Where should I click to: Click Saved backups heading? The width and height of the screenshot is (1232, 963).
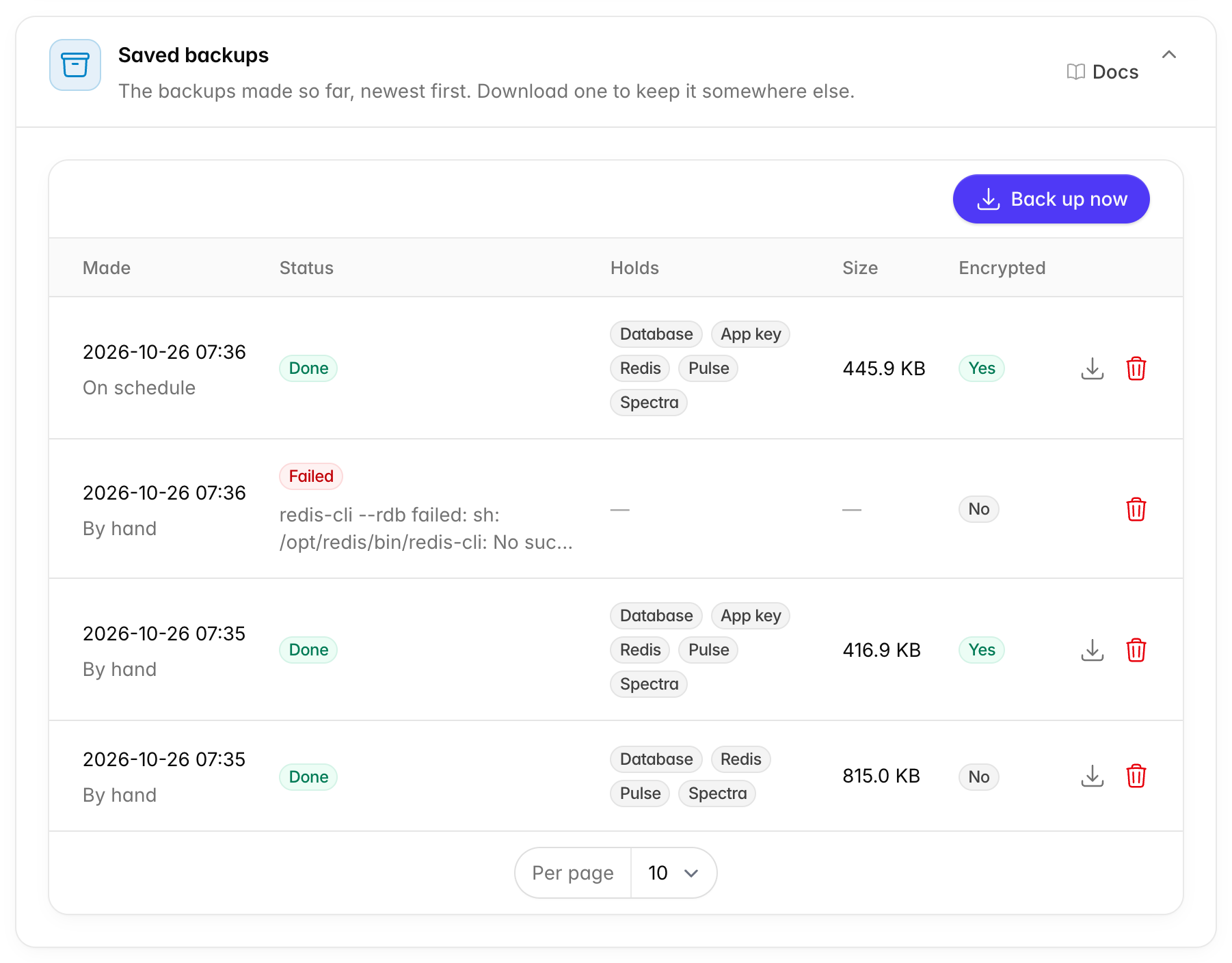tap(193, 55)
